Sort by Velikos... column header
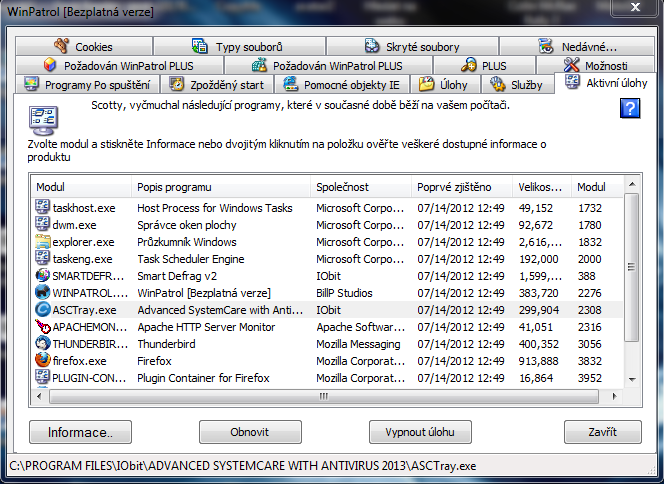Image resolution: width=664 pixels, height=484 pixels. pos(542,187)
